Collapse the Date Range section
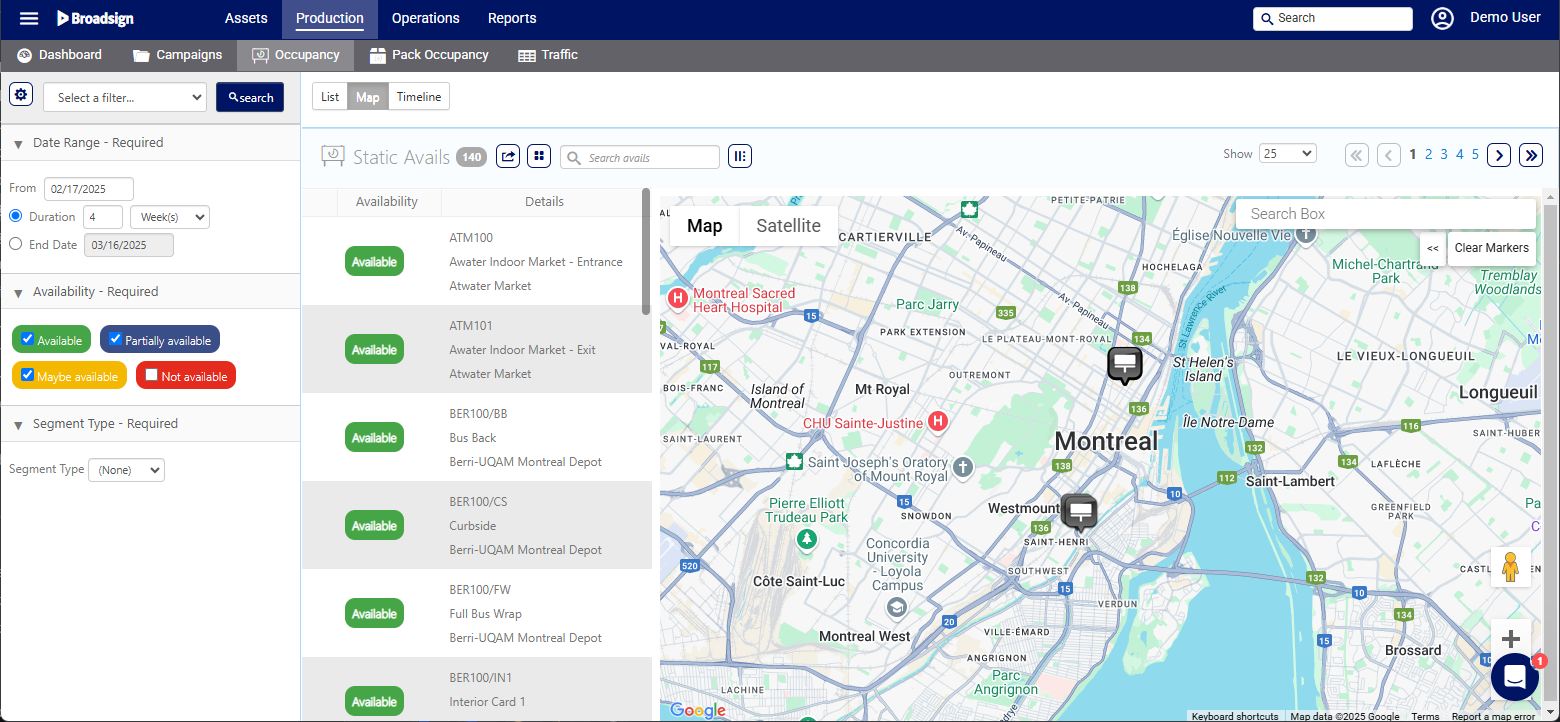The height and width of the screenshot is (722, 1560). click(18, 144)
